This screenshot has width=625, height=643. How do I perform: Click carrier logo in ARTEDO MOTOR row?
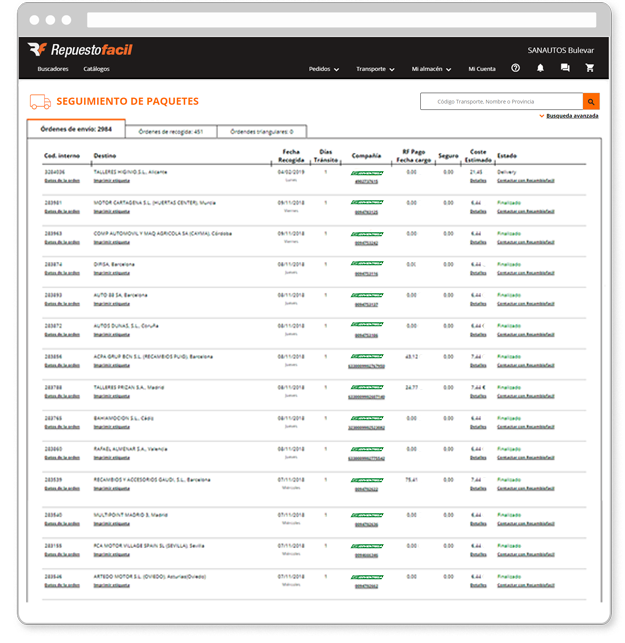click(367, 577)
